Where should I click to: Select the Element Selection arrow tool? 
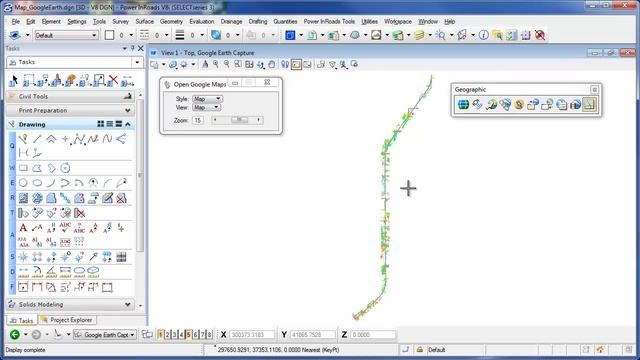point(14,80)
